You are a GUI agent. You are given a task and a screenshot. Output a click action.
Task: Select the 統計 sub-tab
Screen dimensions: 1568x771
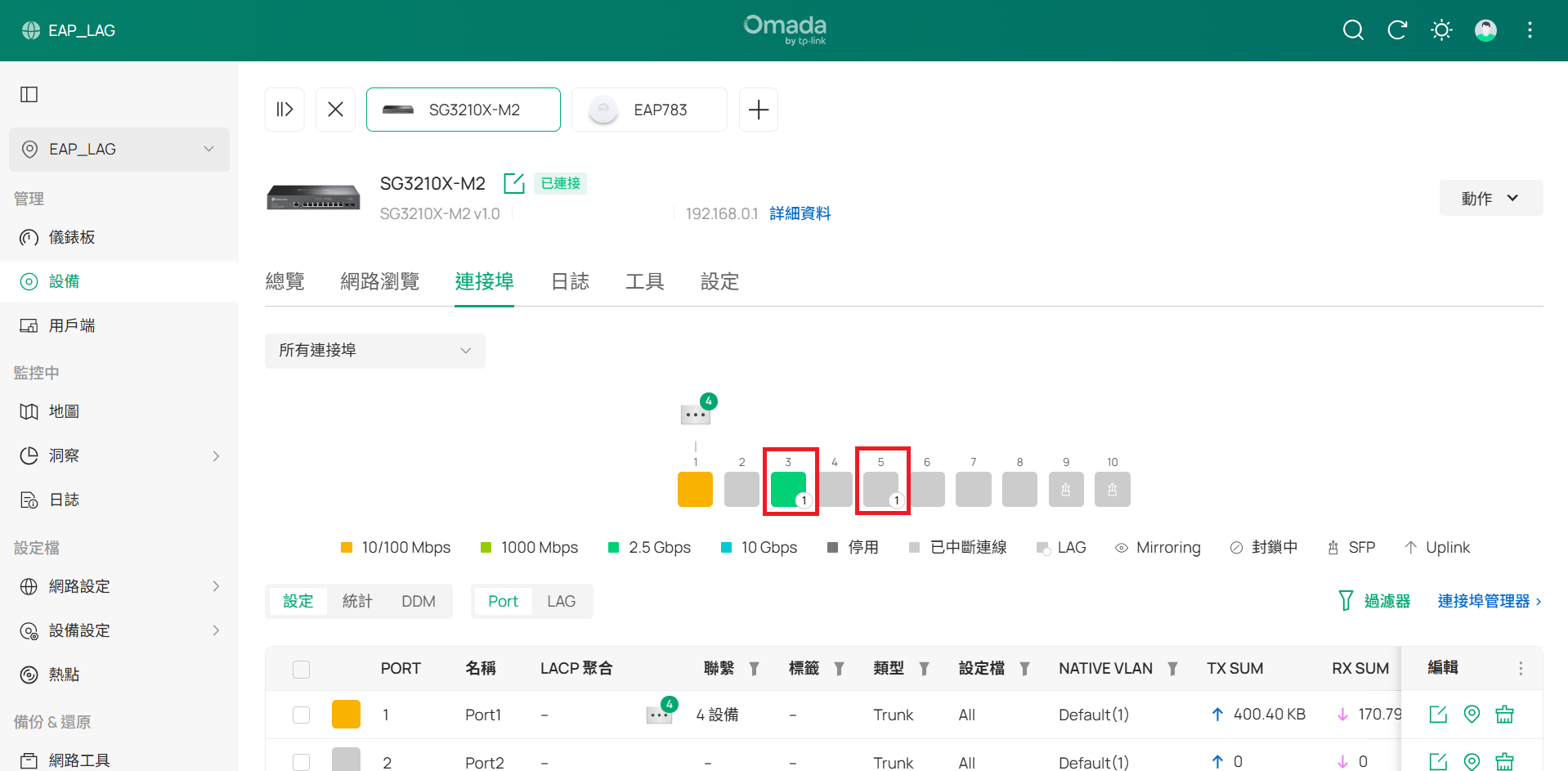(x=357, y=601)
